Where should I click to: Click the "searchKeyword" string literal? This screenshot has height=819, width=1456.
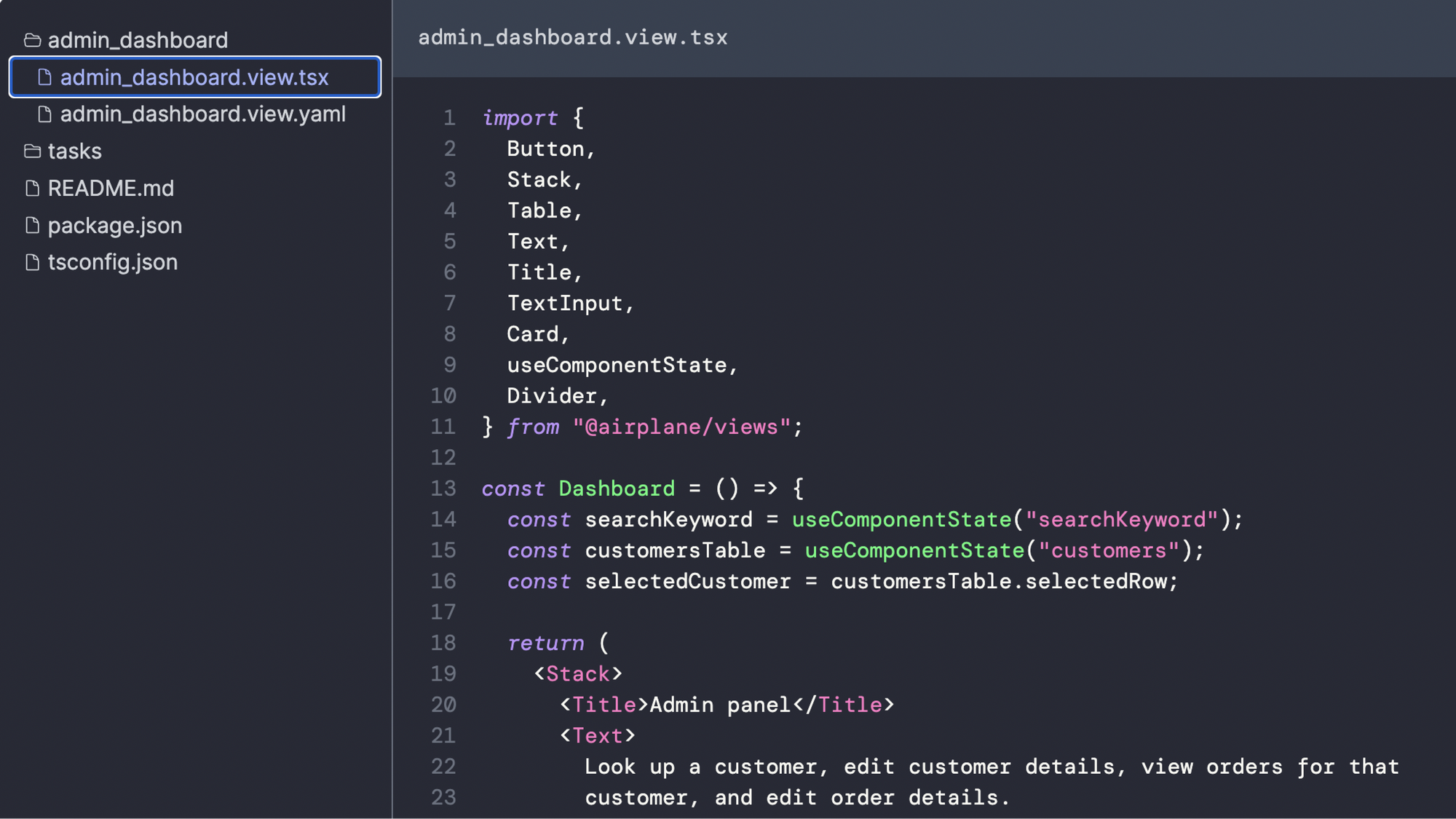point(1122,519)
